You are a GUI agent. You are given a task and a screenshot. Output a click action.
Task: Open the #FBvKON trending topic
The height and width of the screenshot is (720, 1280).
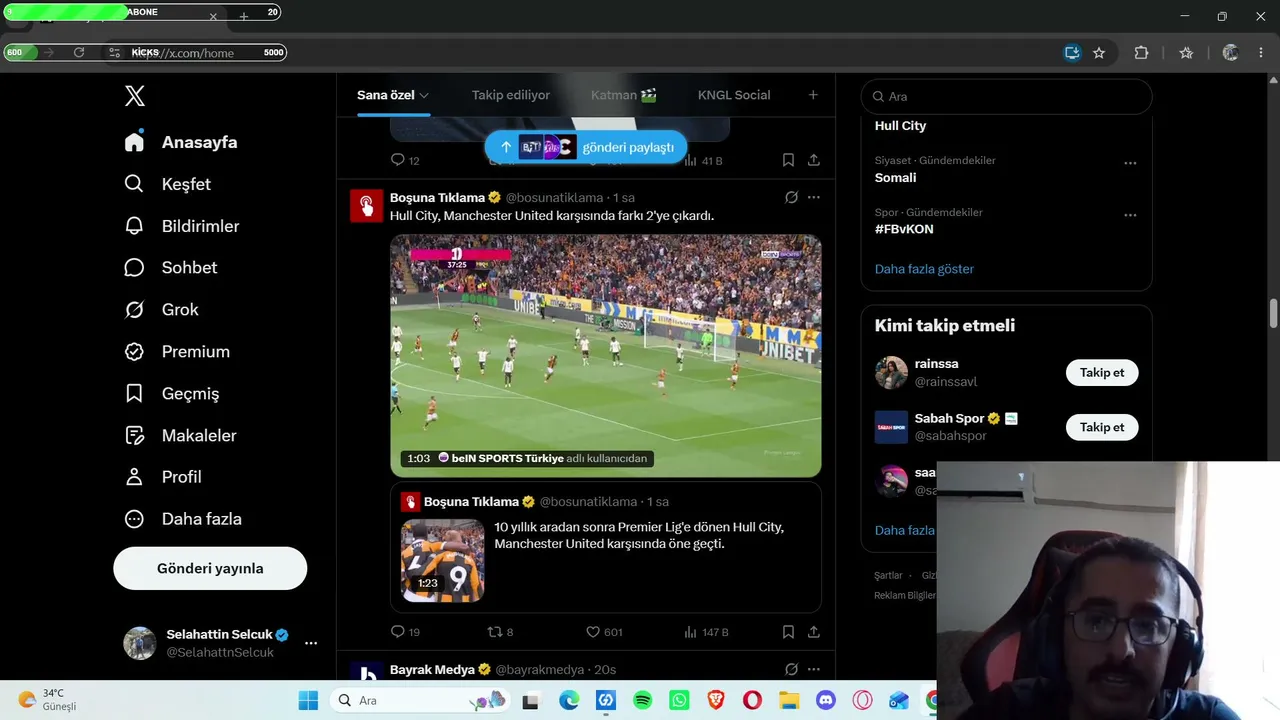tap(904, 229)
